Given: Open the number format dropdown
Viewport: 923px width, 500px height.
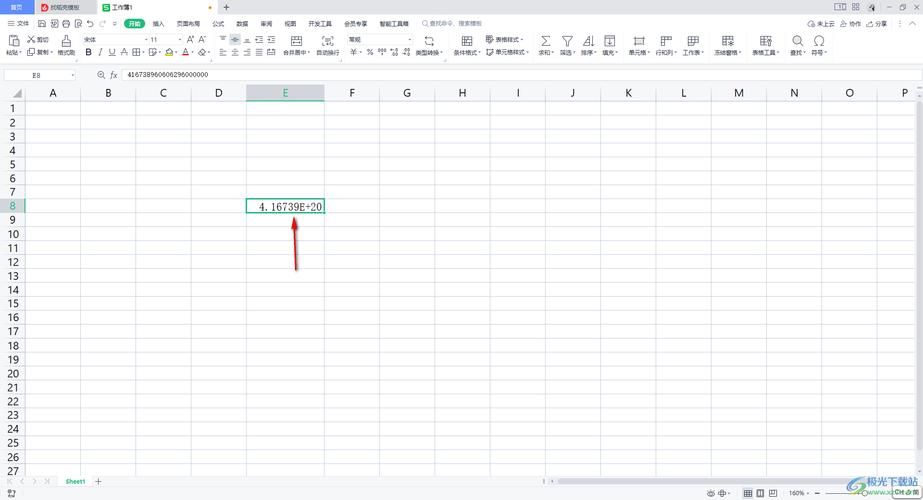Looking at the screenshot, I should [x=410, y=39].
